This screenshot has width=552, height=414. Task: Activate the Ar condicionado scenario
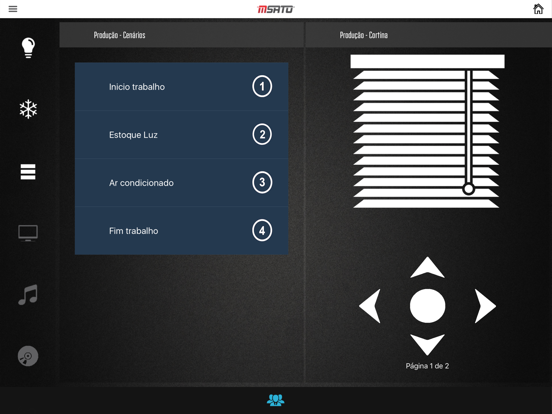pos(182,183)
